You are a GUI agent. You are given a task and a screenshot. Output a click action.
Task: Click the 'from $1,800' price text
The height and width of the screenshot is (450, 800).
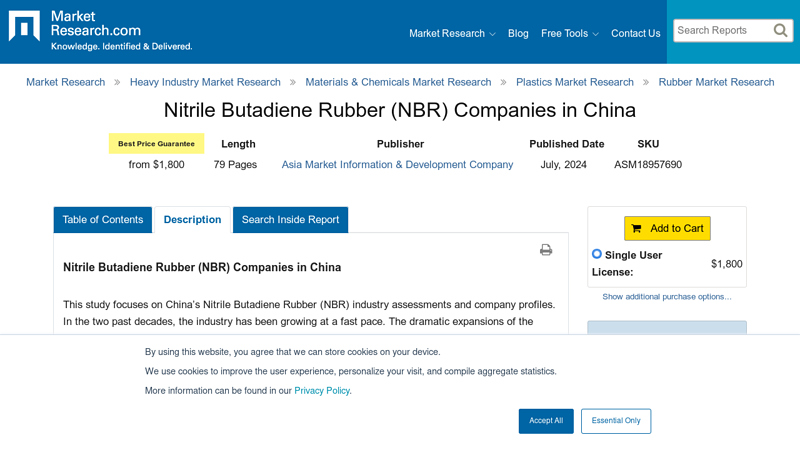[x=156, y=164]
